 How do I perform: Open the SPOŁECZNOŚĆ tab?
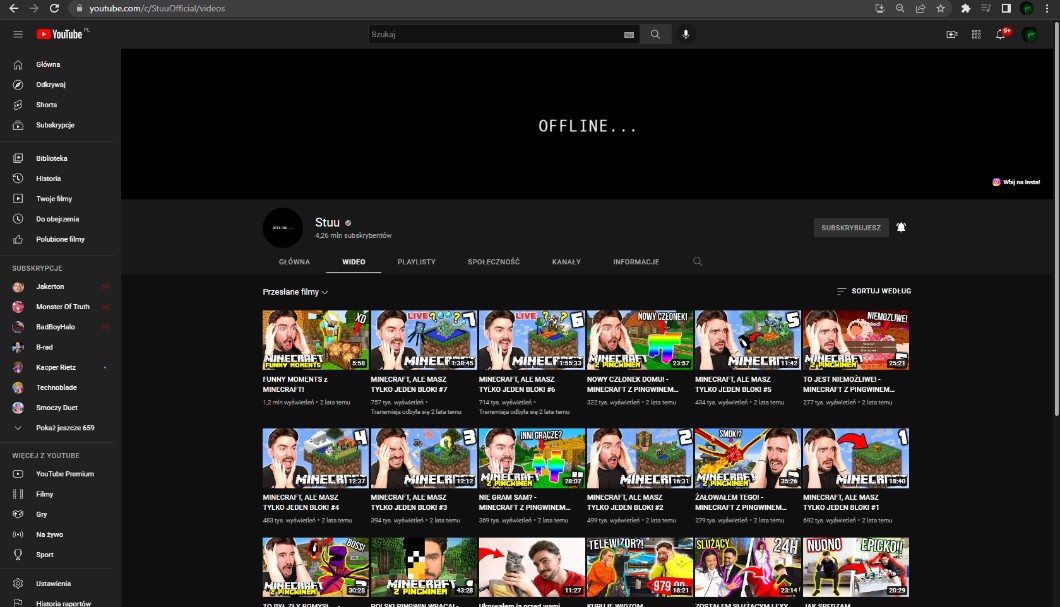tap(493, 262)
